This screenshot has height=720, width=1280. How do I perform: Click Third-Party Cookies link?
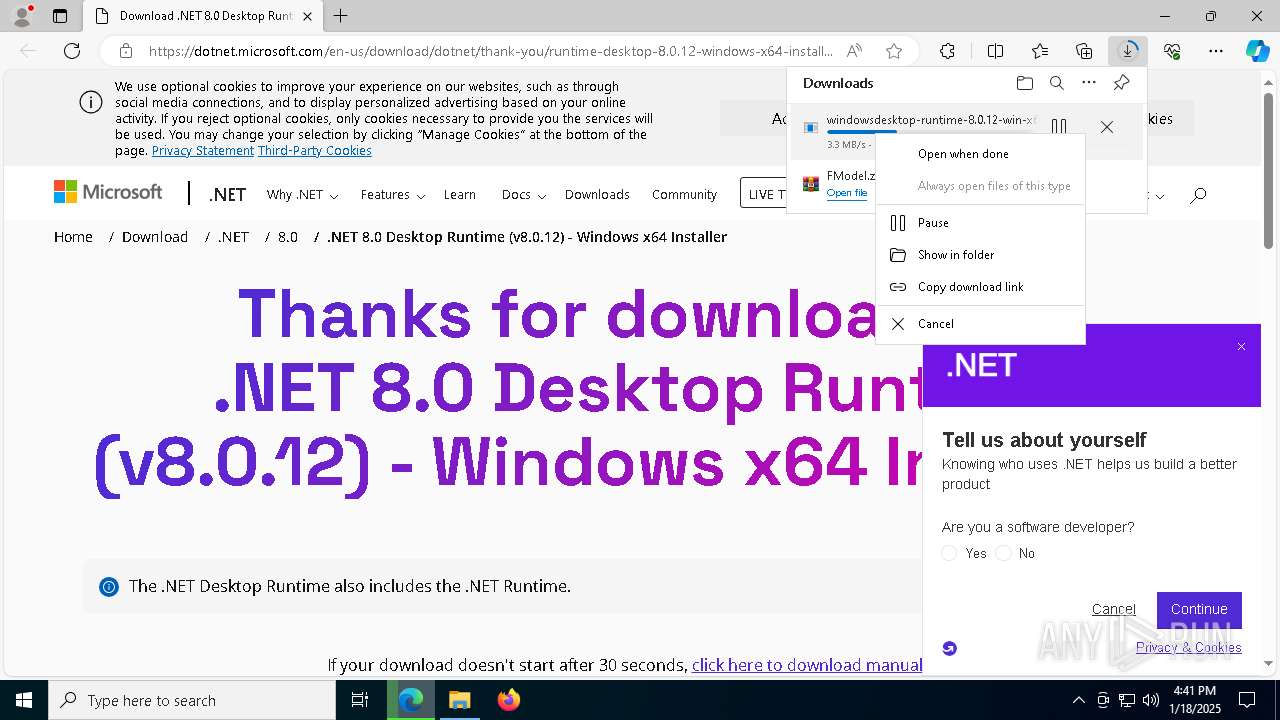pyautogui.click(x=315, y=151)
